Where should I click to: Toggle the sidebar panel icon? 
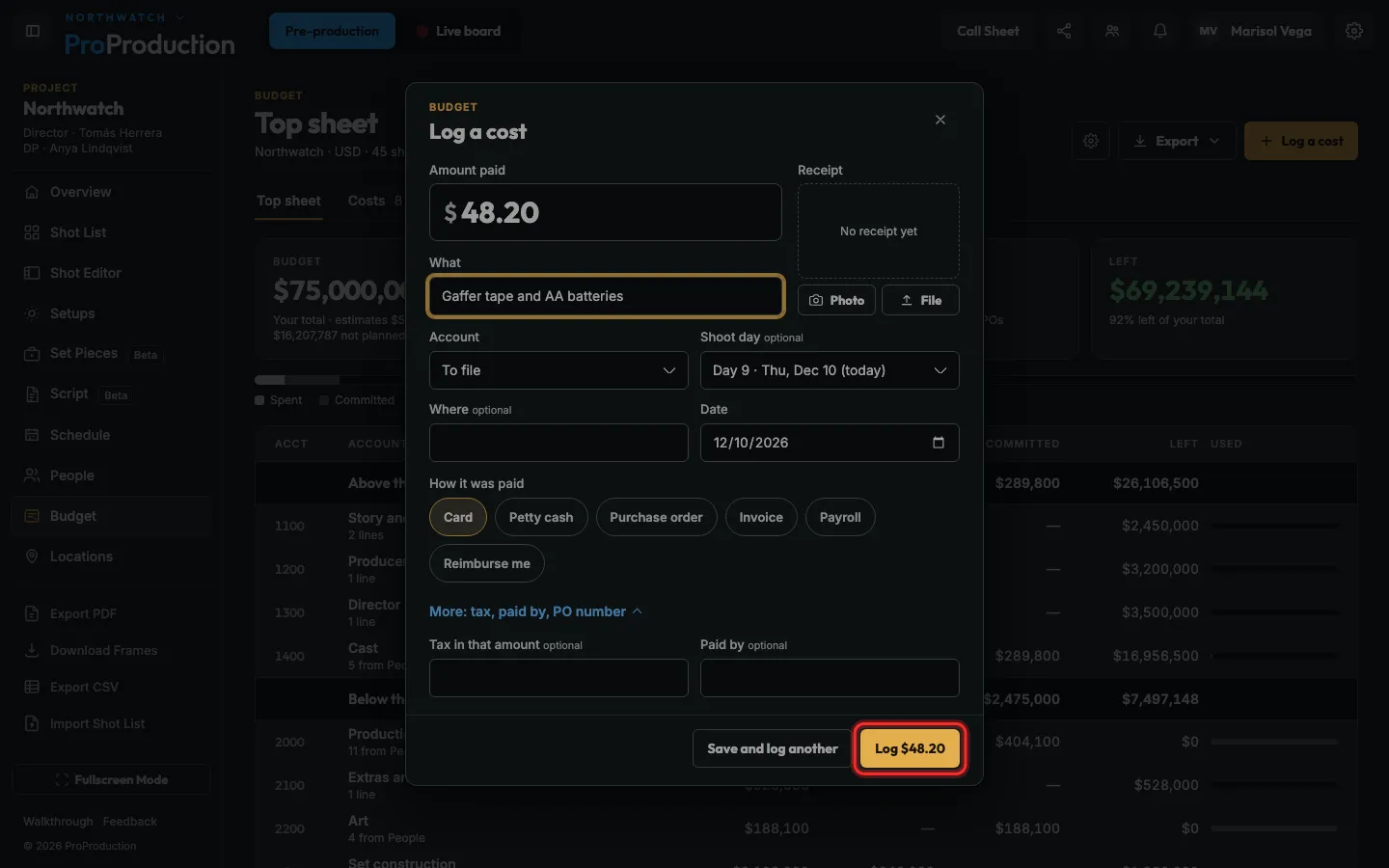pyautogui.click(x=33, y=31)
